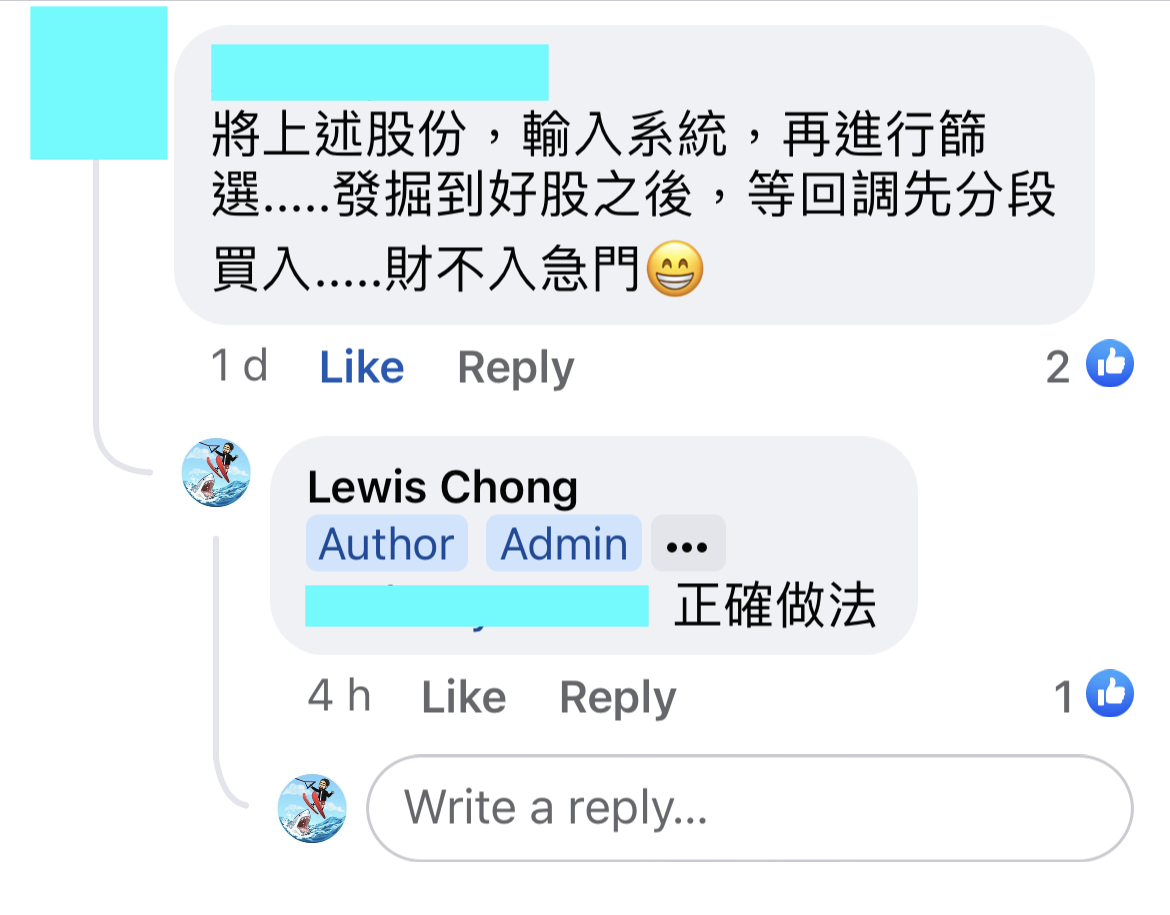This screenshot has width=1170, height=915.
Task: Click Reply under Lewis Chong's comment
Action: (618, 698)
